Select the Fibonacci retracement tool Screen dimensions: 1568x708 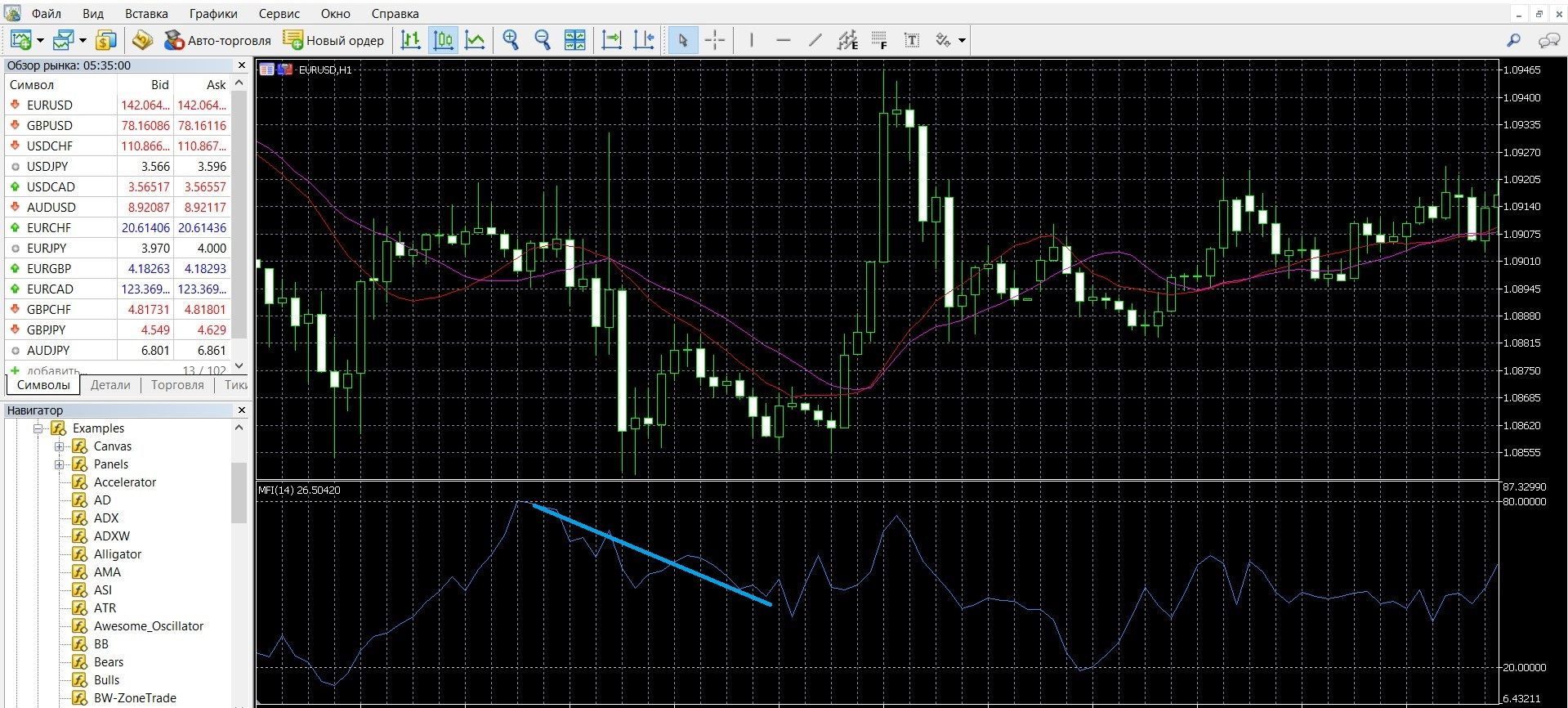point(879,39)
